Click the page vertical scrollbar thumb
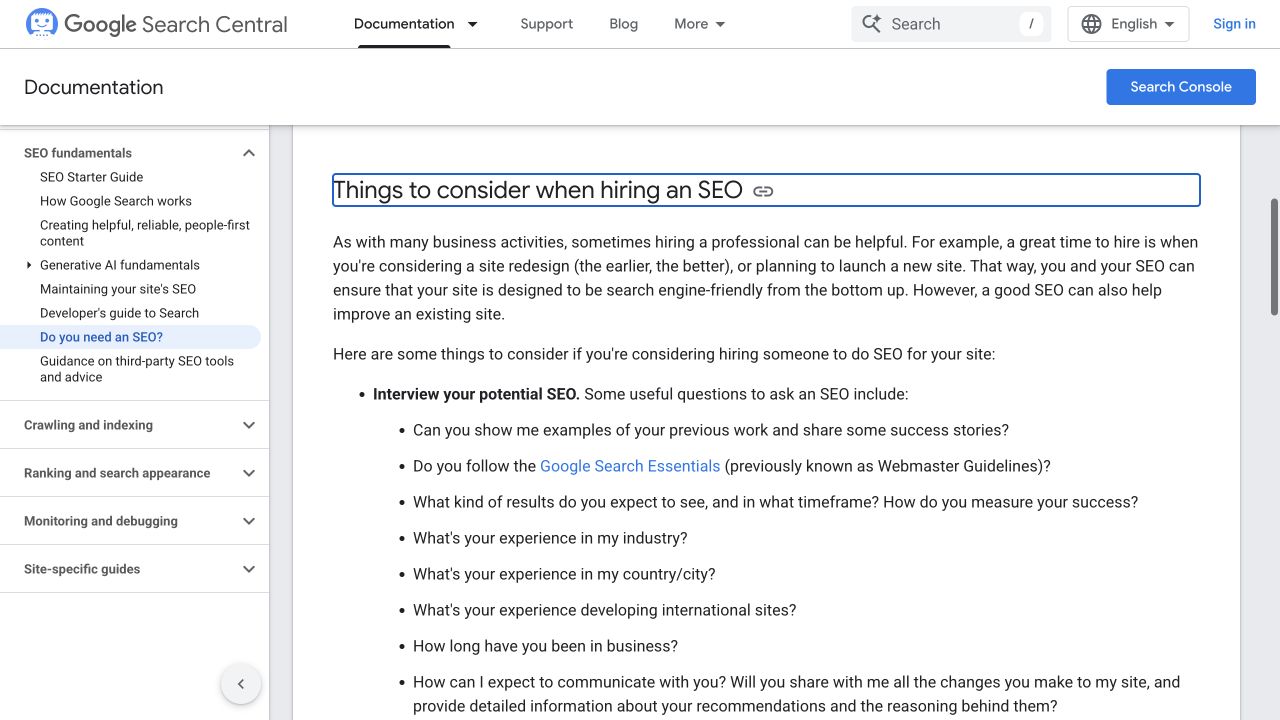The width and height of the screenshot is (1280, 720). (1274, 257)
